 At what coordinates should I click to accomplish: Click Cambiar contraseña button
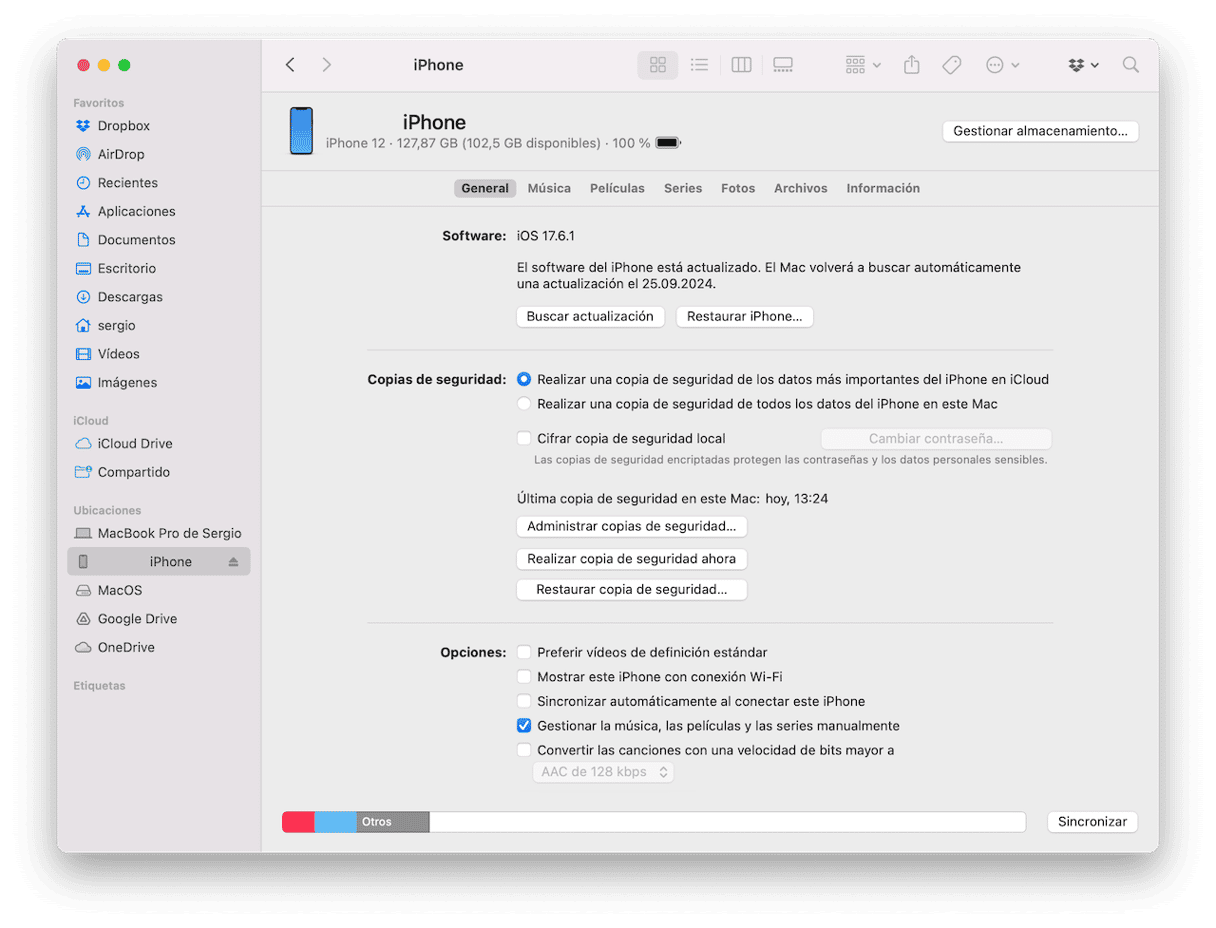pyautogui.click(x=936, y=439)
